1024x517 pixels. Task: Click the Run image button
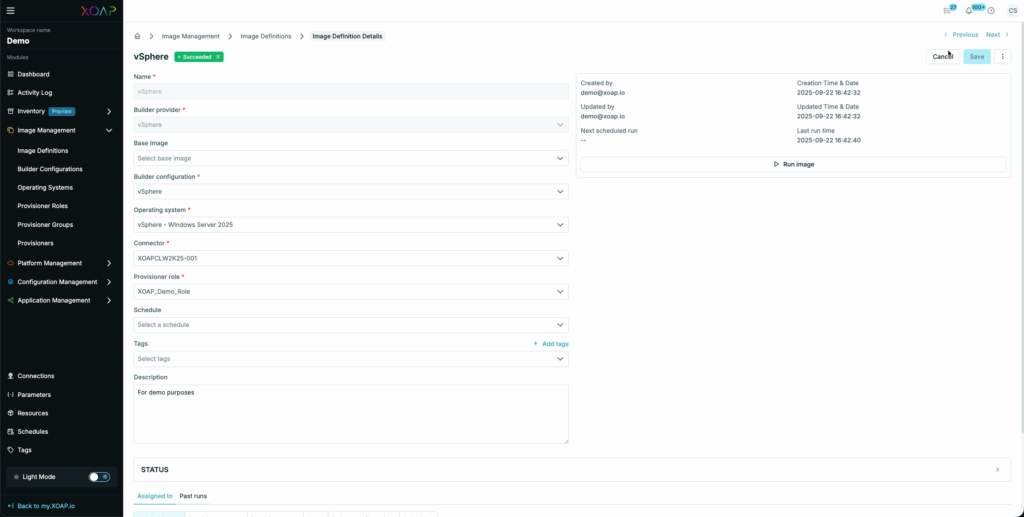click(x=793, y=164)
